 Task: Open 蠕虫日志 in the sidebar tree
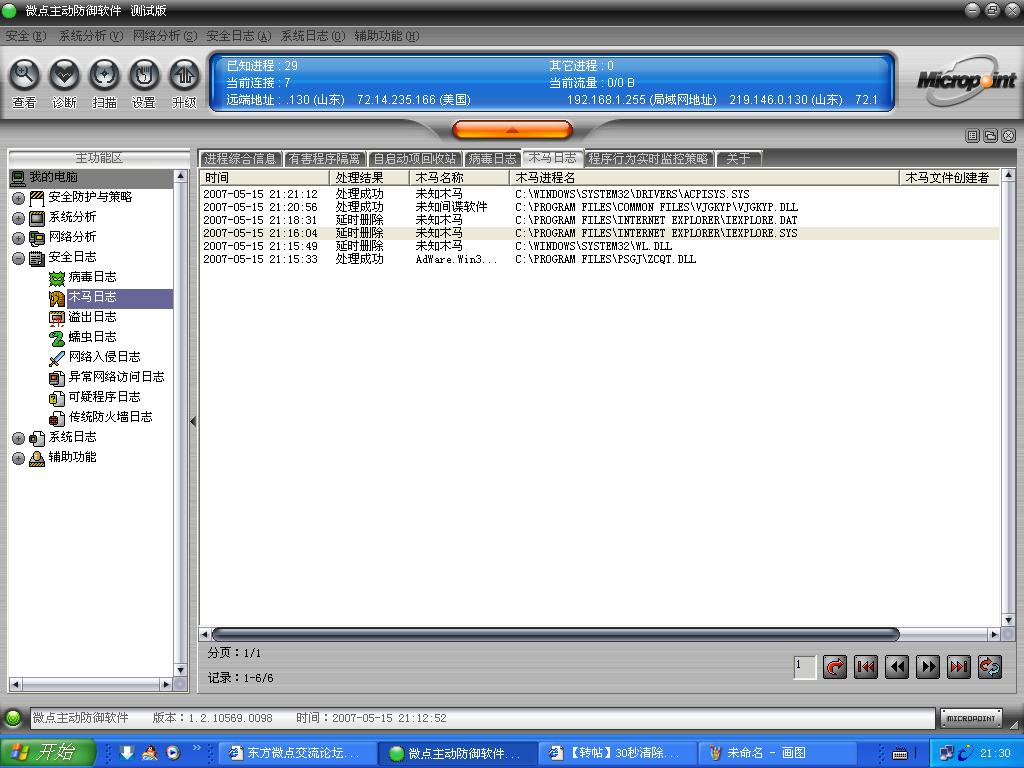92,337
